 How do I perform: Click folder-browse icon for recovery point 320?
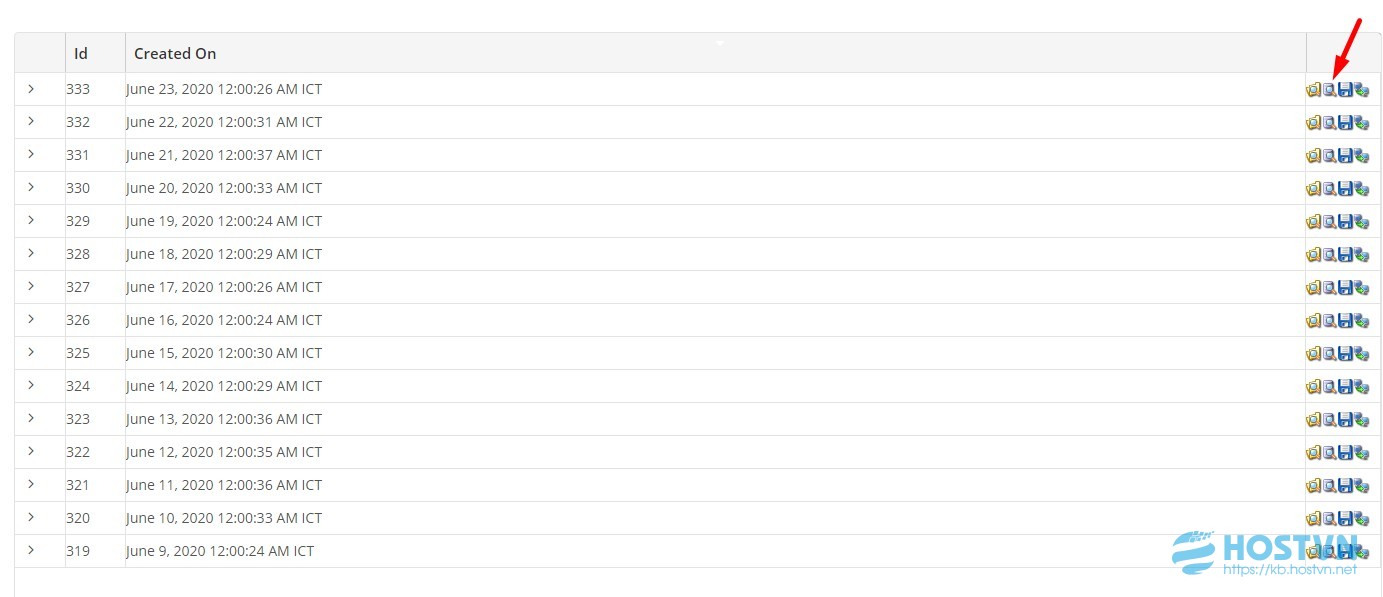tap(1313, 519)
